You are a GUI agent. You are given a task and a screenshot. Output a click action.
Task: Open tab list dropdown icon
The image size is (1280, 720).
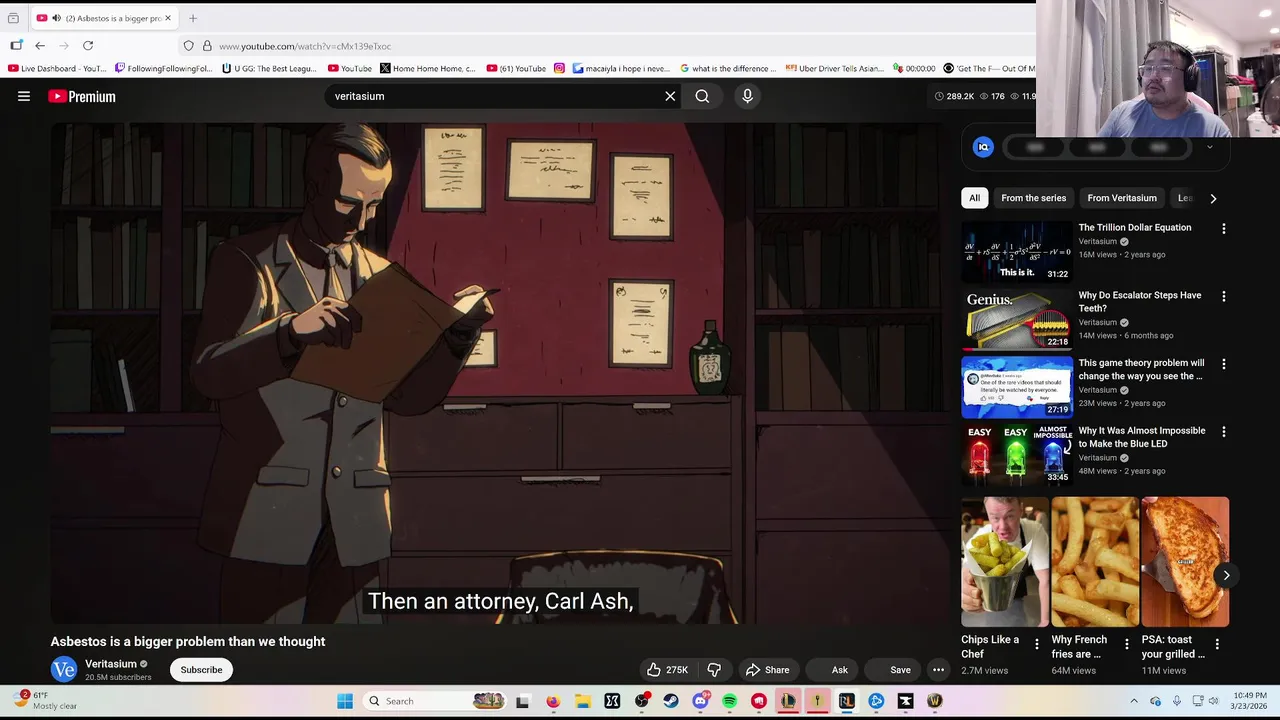click(x=13, y=18)
